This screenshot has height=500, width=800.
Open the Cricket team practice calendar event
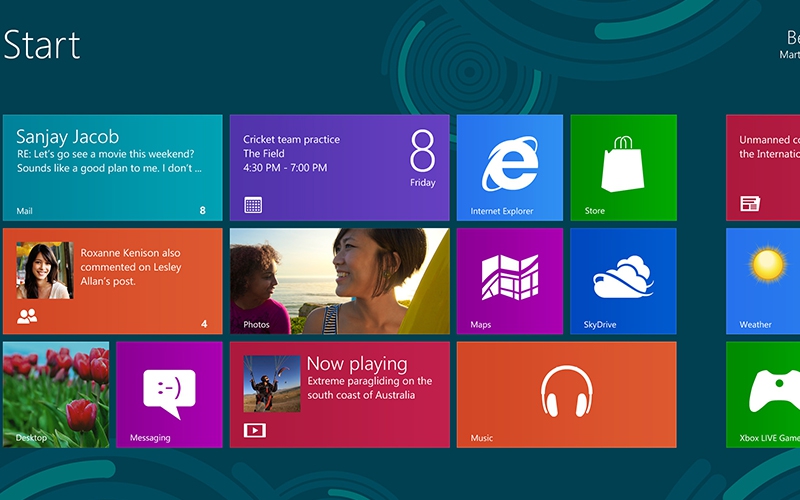tap(339, 167)
